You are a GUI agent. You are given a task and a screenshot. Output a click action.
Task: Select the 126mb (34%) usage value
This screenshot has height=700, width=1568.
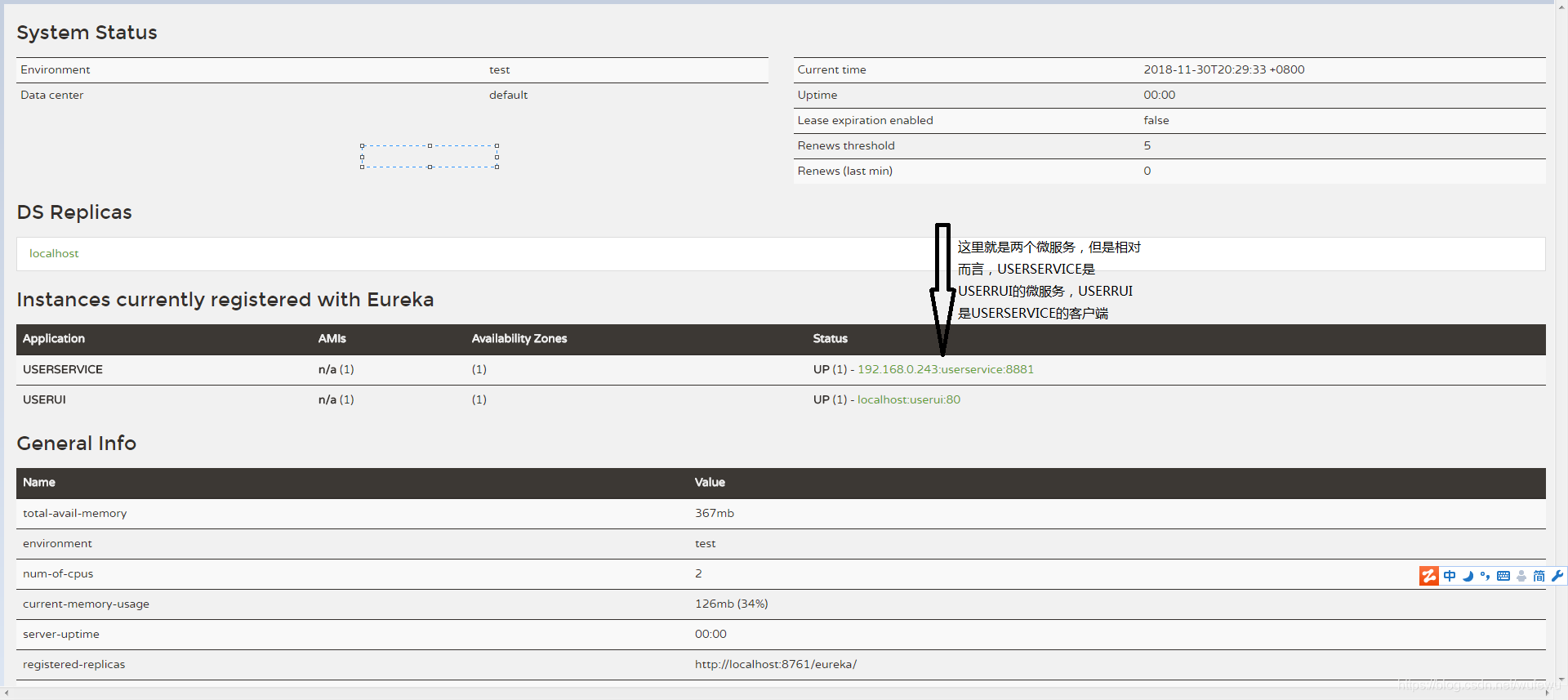pyautogui.click(x=732, y=604)
